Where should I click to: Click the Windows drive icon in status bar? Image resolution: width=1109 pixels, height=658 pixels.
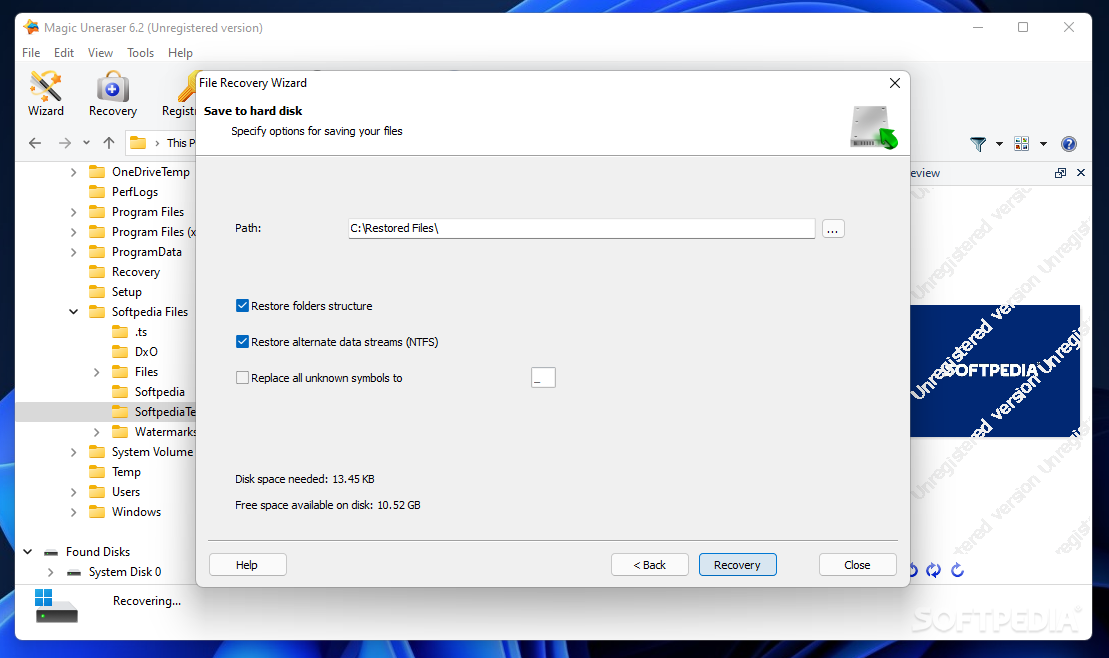point(56,606)
